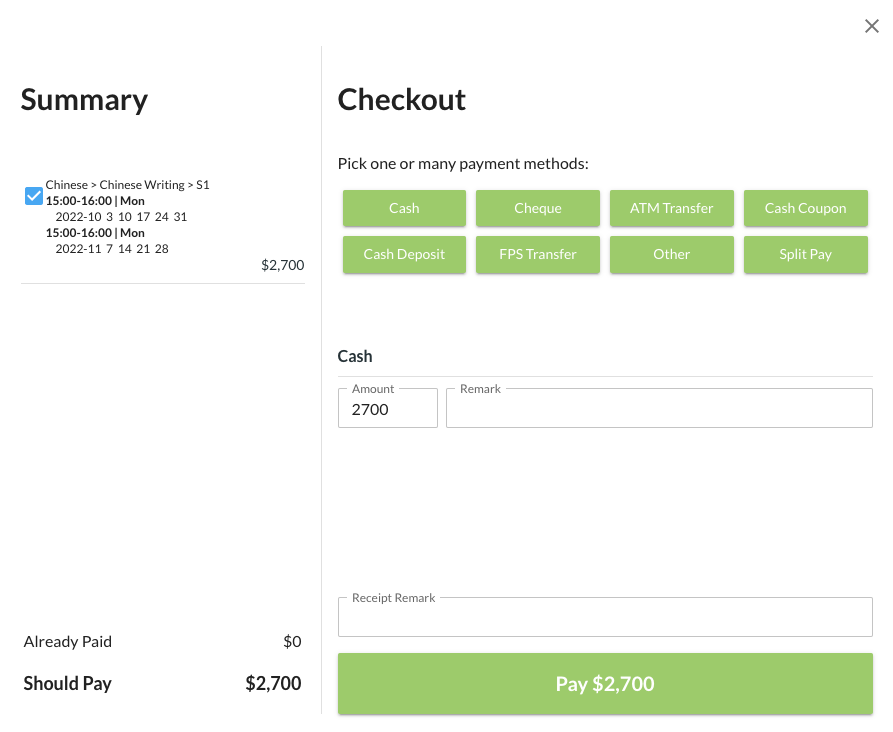The height and width of the screenshot is (732, 893).
Task: Select FPS Transfer payment method
Action: (x=538, y=254)
